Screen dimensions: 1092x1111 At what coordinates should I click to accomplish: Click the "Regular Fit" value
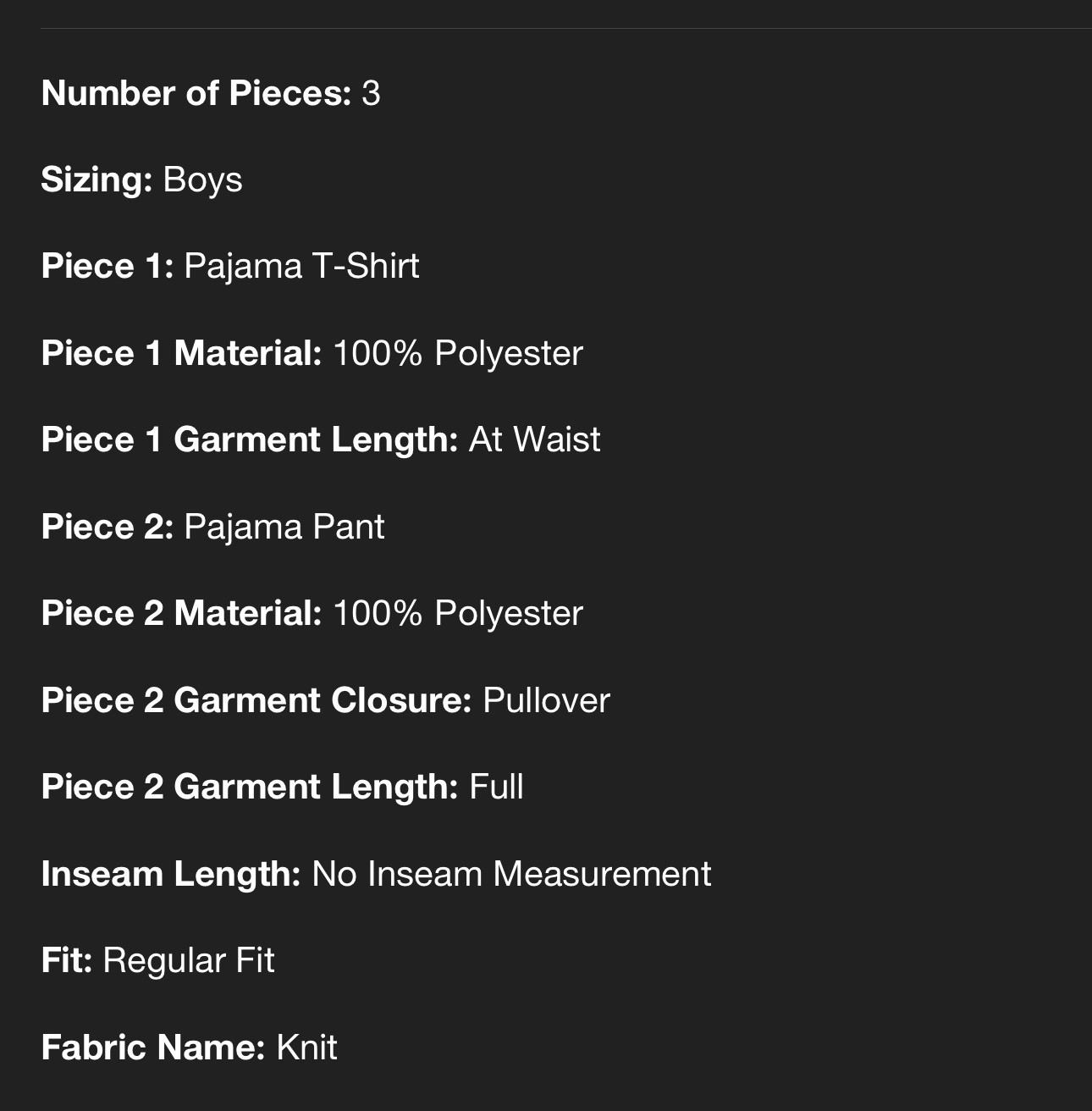[188, 961]
